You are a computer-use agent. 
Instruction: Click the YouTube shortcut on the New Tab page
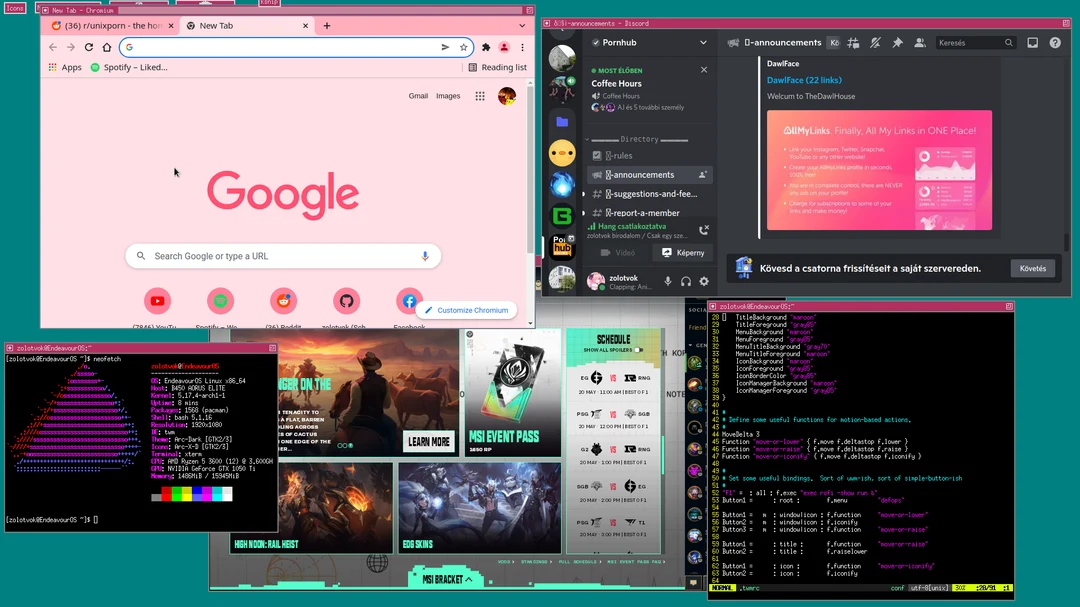click(x=158, y=300)
